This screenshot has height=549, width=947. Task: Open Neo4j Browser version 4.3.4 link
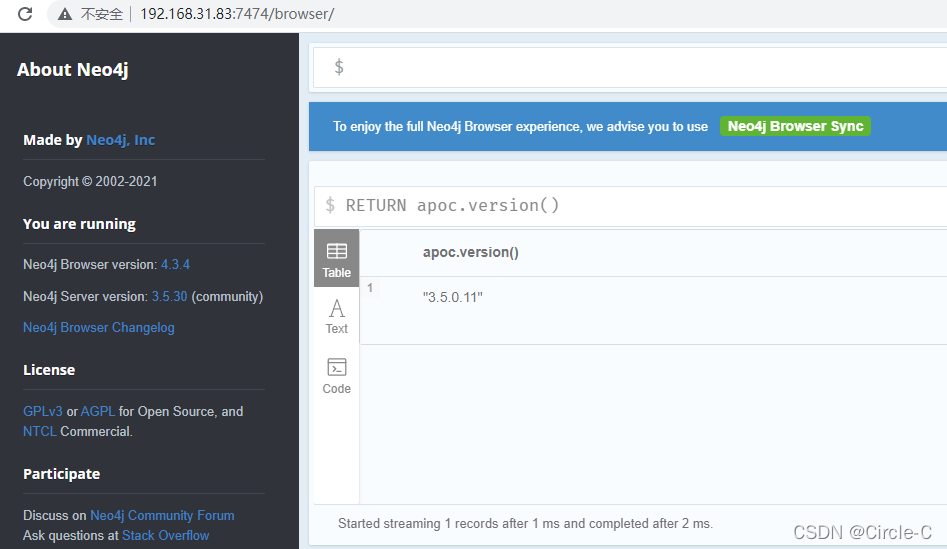[175, 265]
